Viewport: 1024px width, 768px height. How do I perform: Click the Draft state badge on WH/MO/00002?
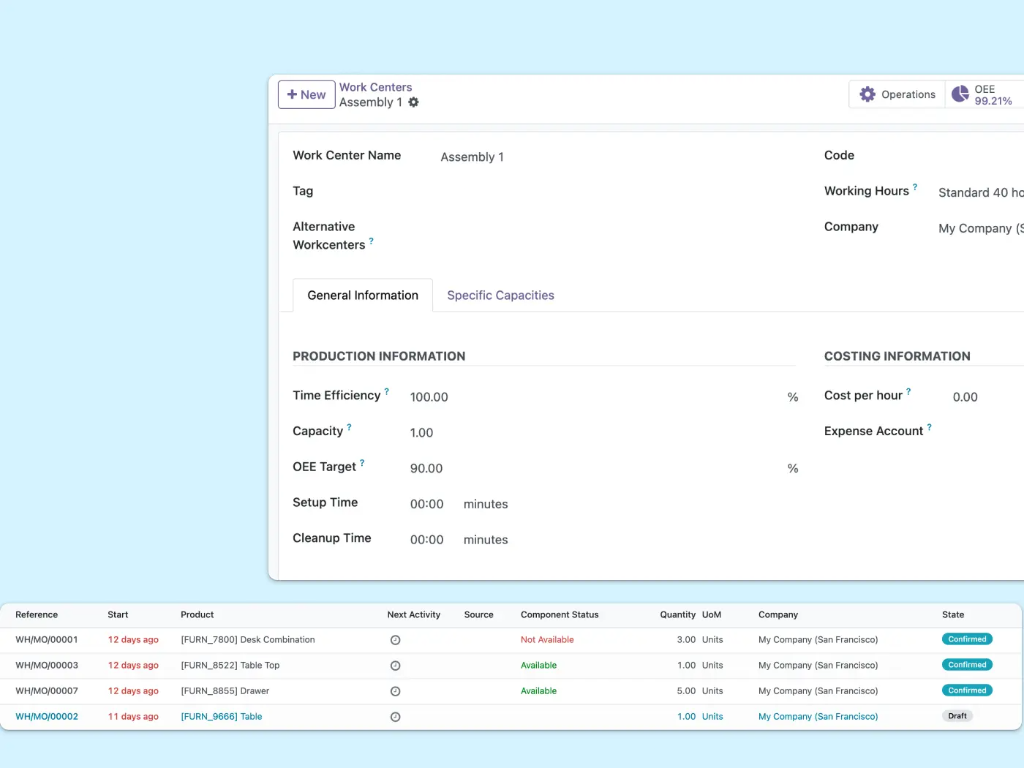coord(957,716)
